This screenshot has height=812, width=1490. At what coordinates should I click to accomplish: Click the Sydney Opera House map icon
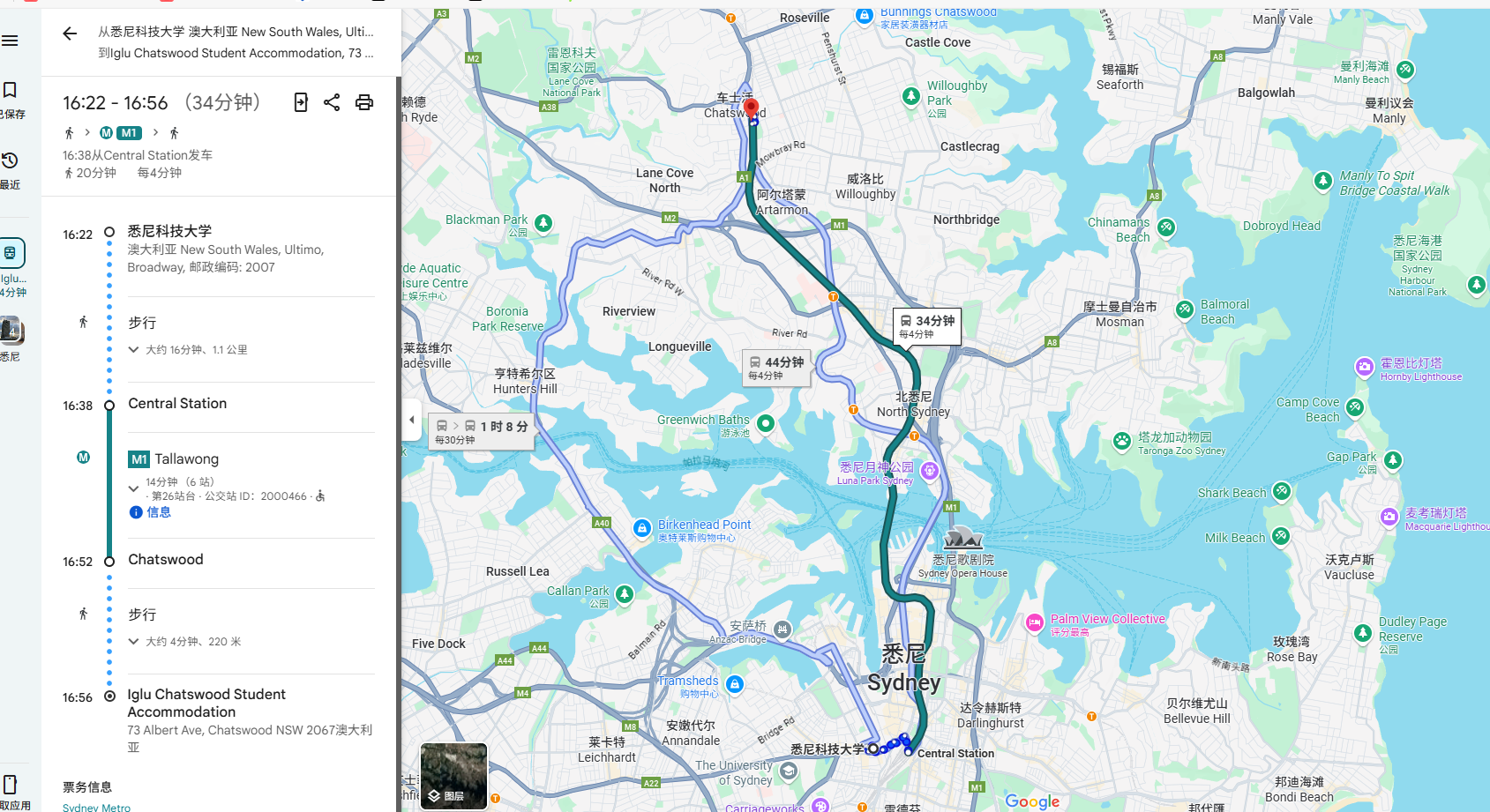[962, 539]
